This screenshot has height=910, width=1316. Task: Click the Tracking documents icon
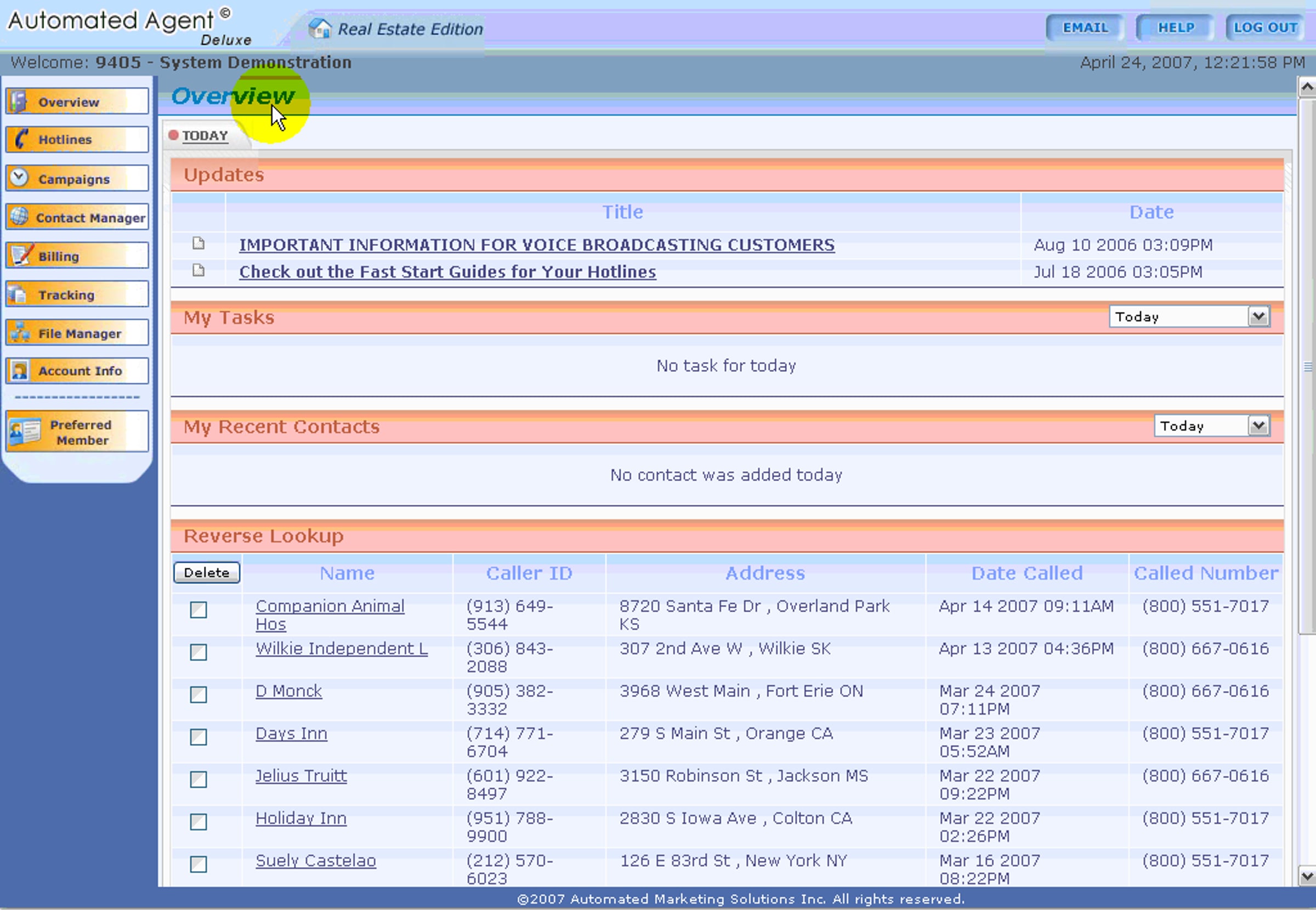(18, 293)
